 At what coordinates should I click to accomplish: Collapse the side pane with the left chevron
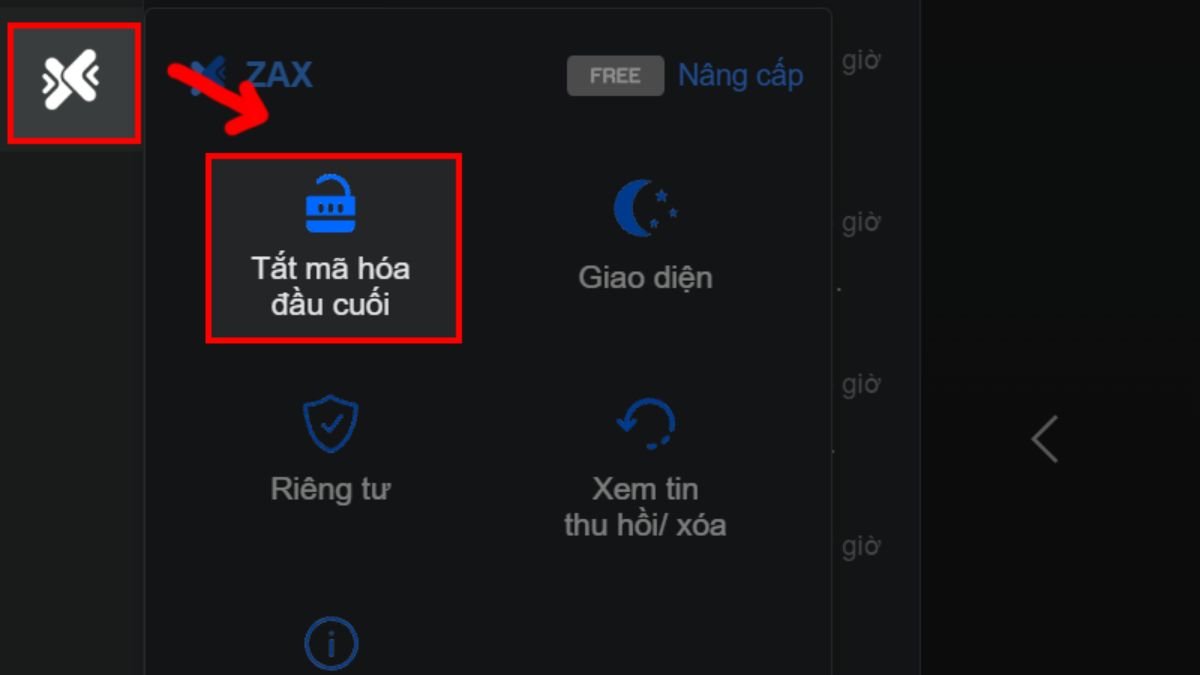[x=1045, y=439]
